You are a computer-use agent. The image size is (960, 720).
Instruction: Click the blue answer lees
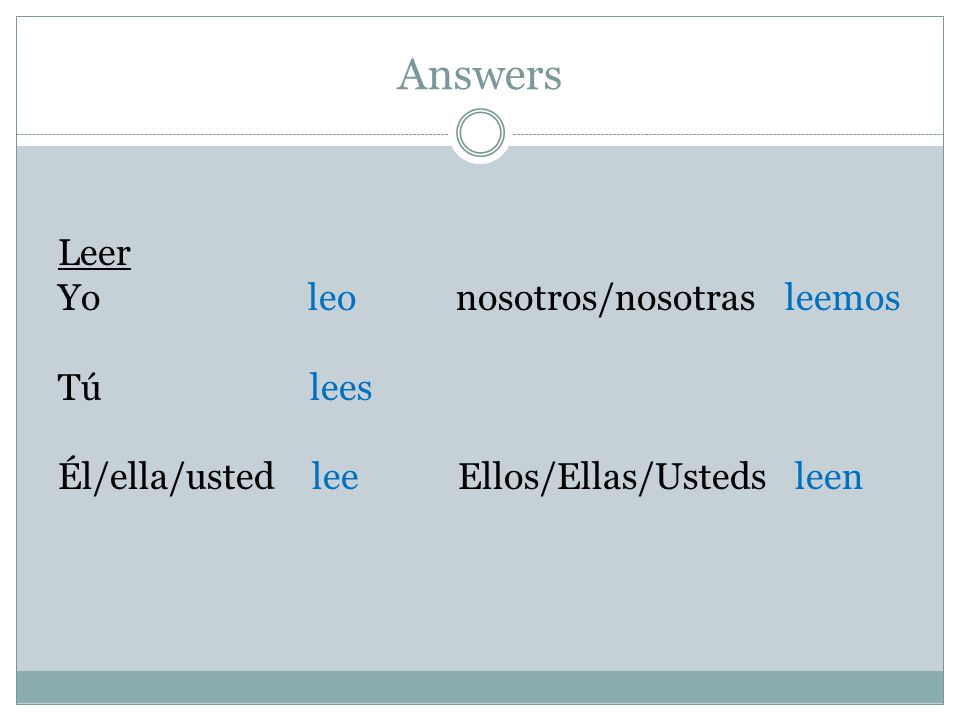pyautogui.click(x=340, y=387)
